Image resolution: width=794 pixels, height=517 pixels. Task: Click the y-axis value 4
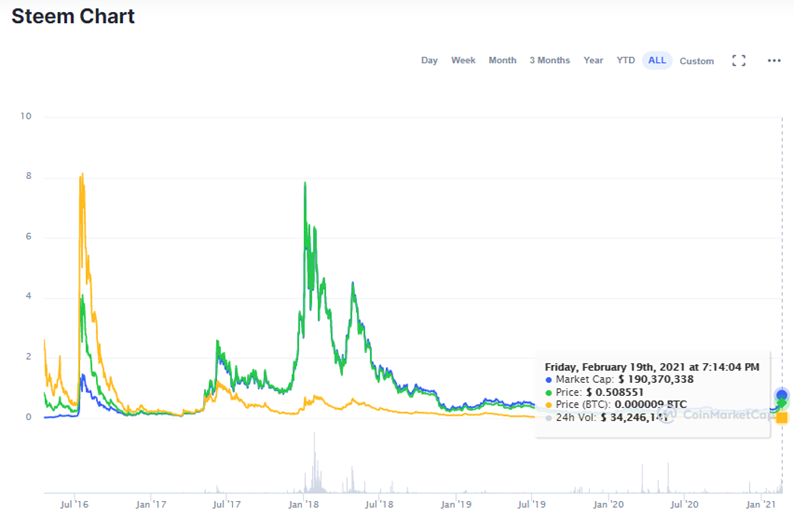pos(29,296)
